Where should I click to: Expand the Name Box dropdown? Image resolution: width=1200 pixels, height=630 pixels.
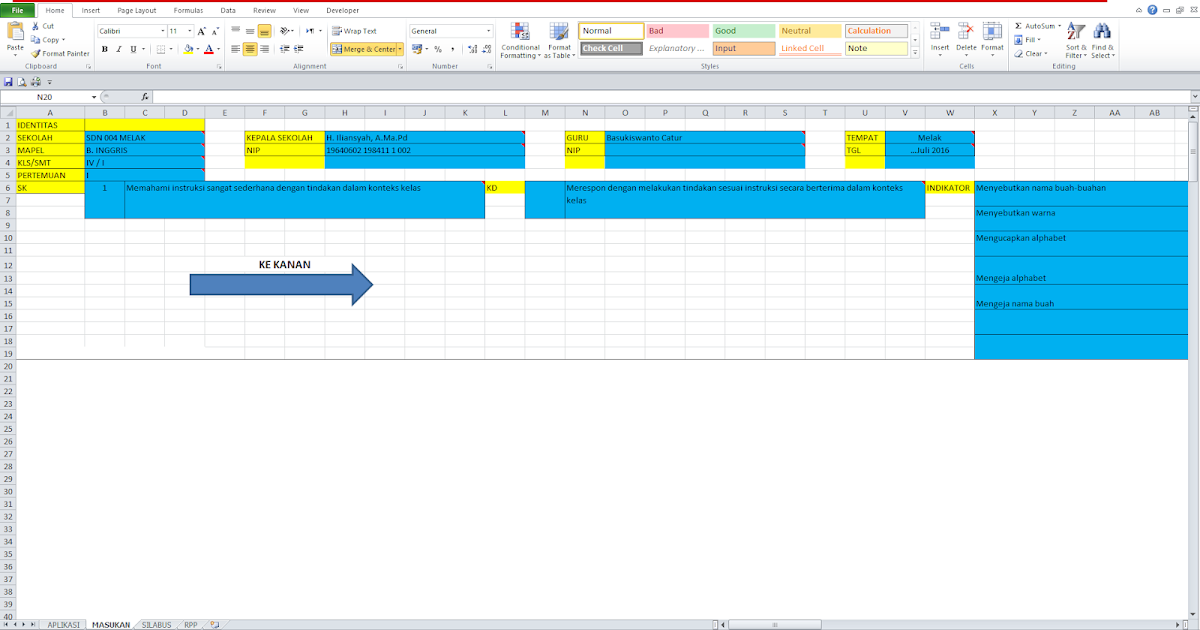coord(94,97)
